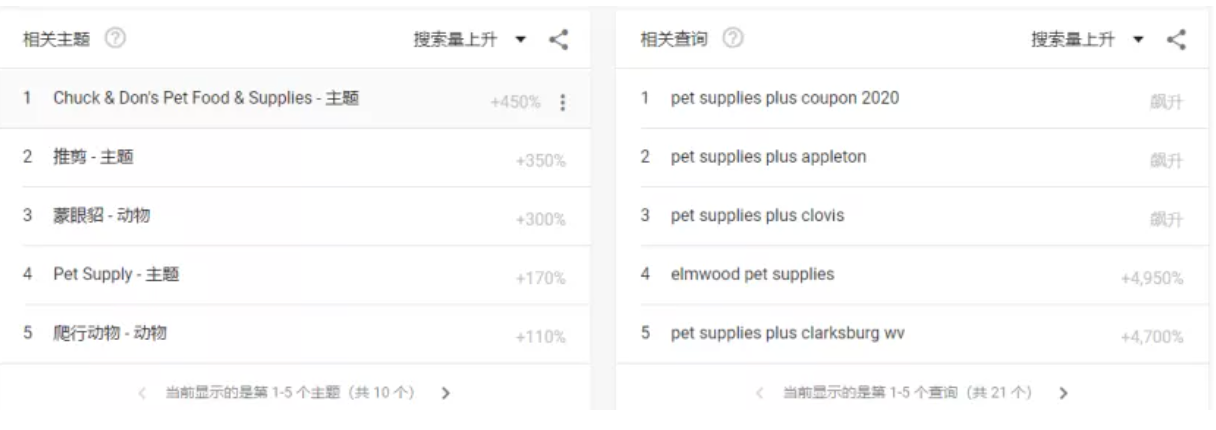Share the 相关查询 panel
The width and height of the screenshot is (1216, 430).
[x=1176, y=40]
